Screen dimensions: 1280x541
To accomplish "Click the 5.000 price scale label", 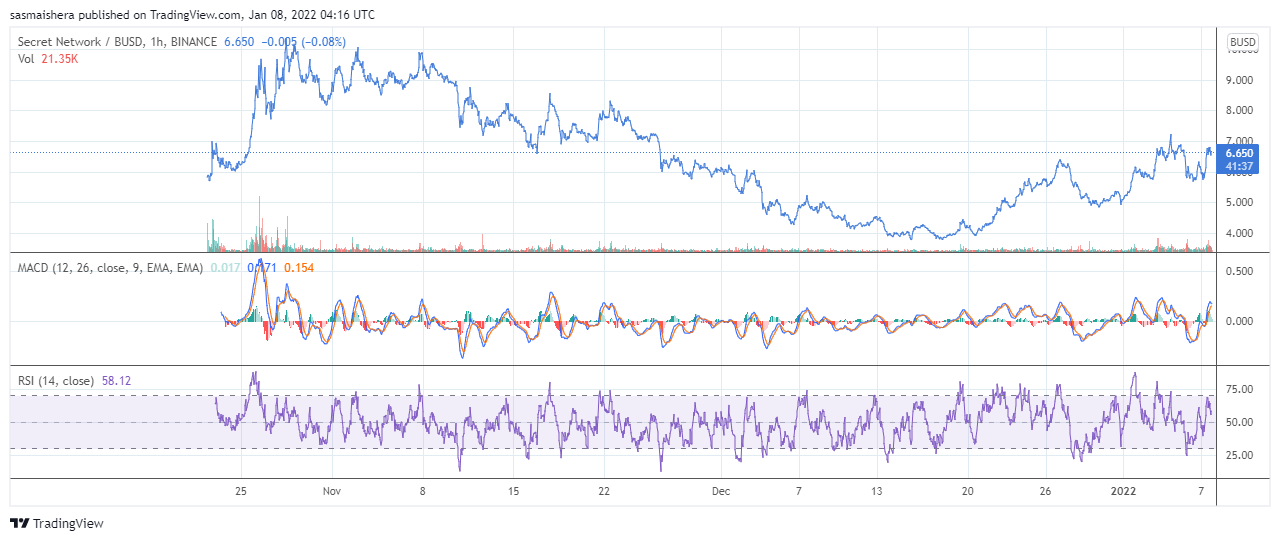I will click(1240, 202).
